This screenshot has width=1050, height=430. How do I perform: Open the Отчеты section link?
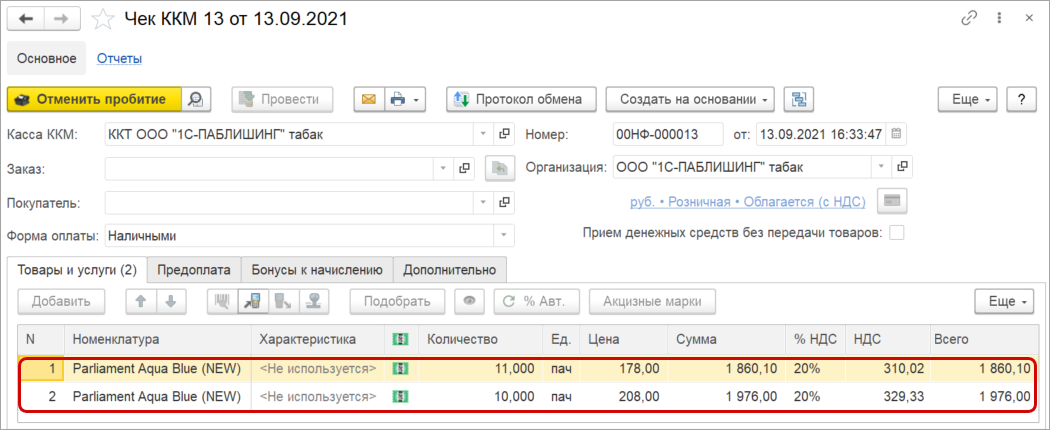pos(119,58)
